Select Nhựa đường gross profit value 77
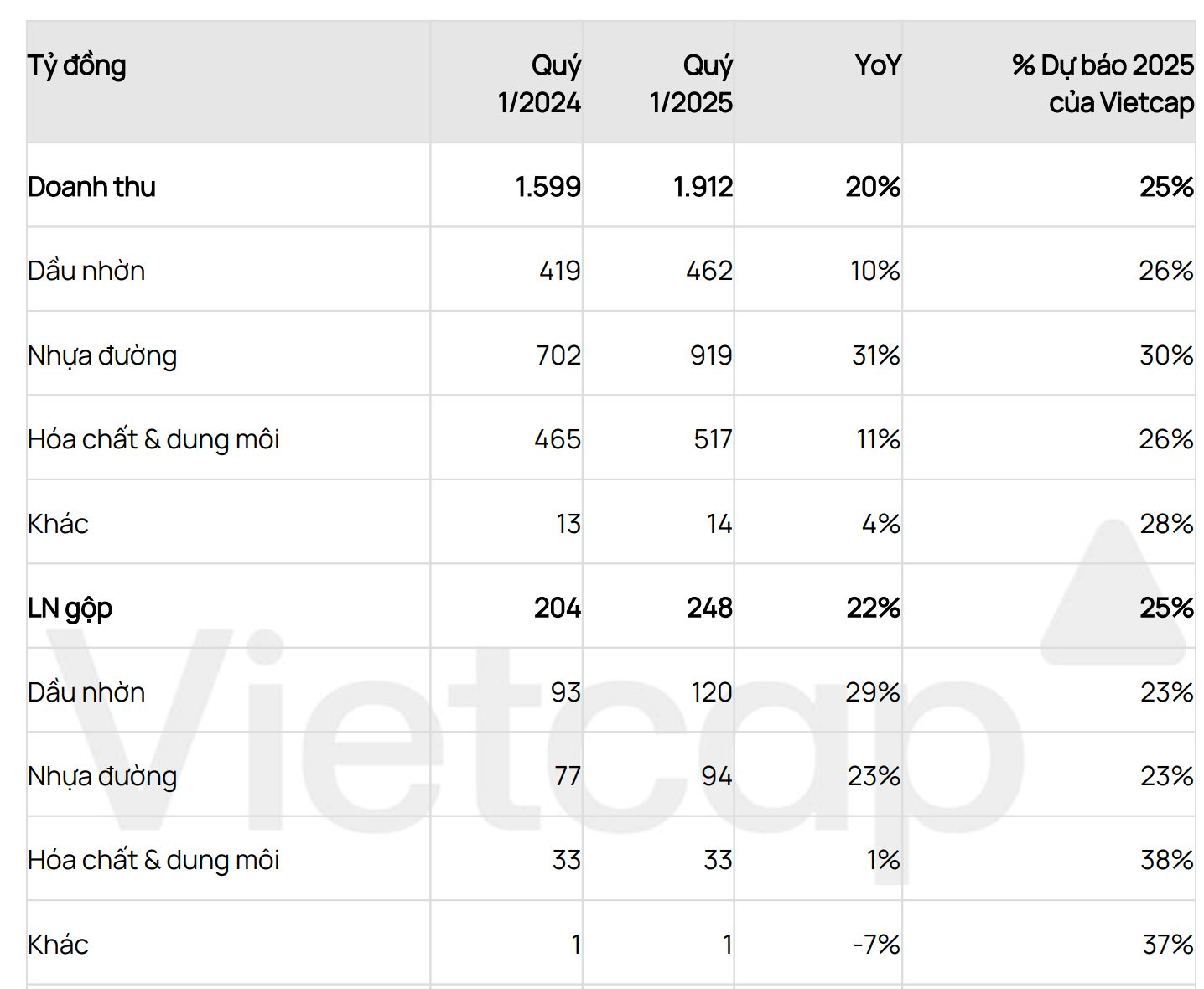This screenshot has height=989, width=1204. point(568,776)
